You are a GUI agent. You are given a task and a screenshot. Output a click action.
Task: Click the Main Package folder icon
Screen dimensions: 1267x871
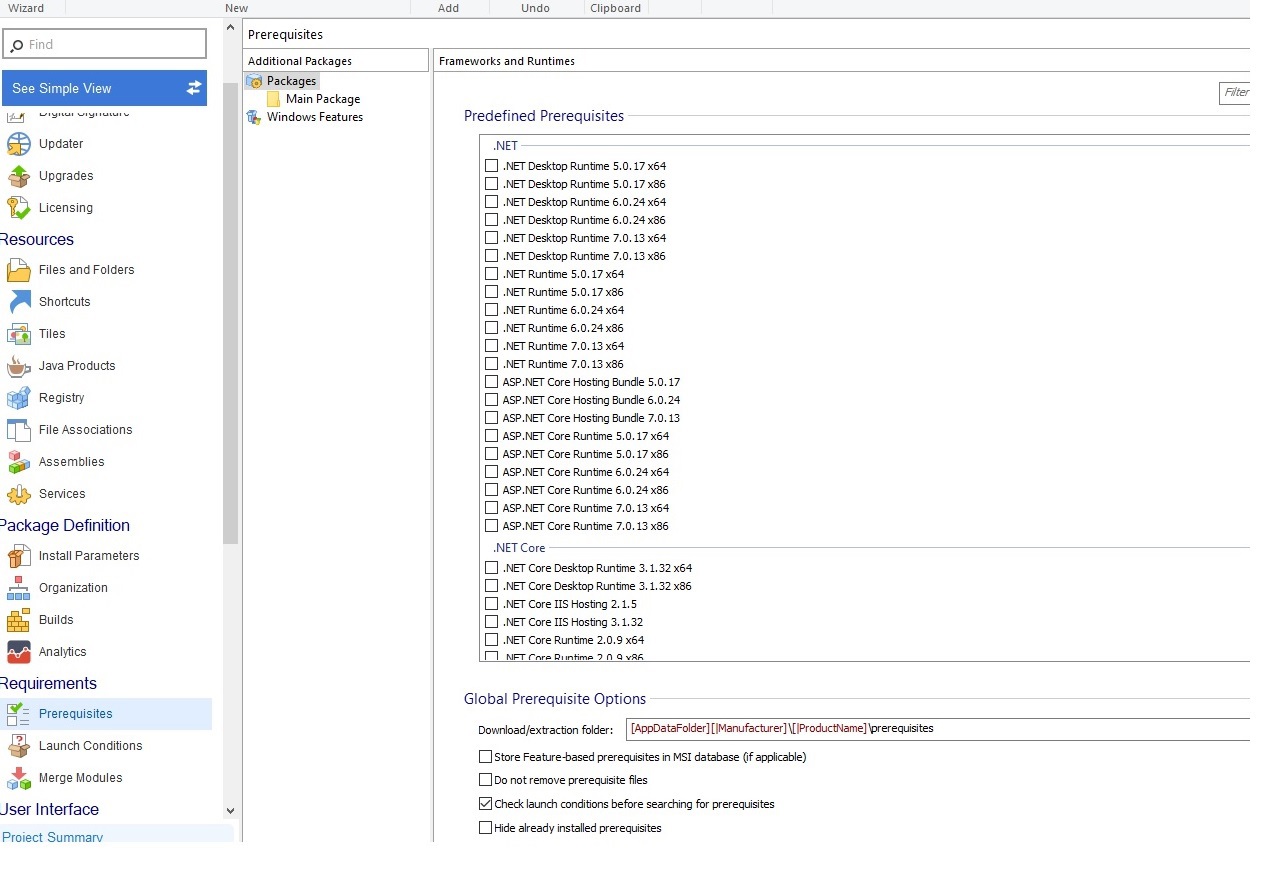274,99
